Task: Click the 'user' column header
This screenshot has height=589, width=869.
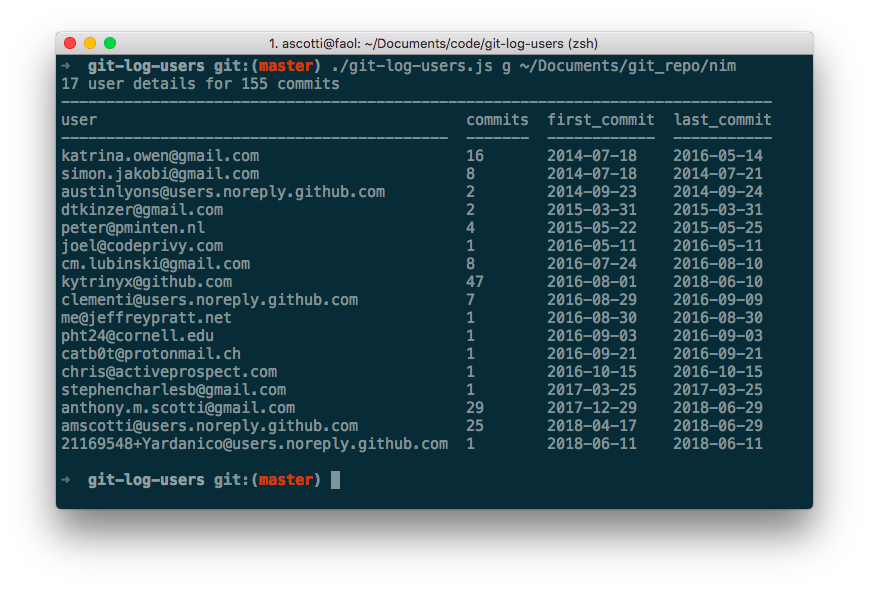Action: pyautogui.click(x=79, y=120)
